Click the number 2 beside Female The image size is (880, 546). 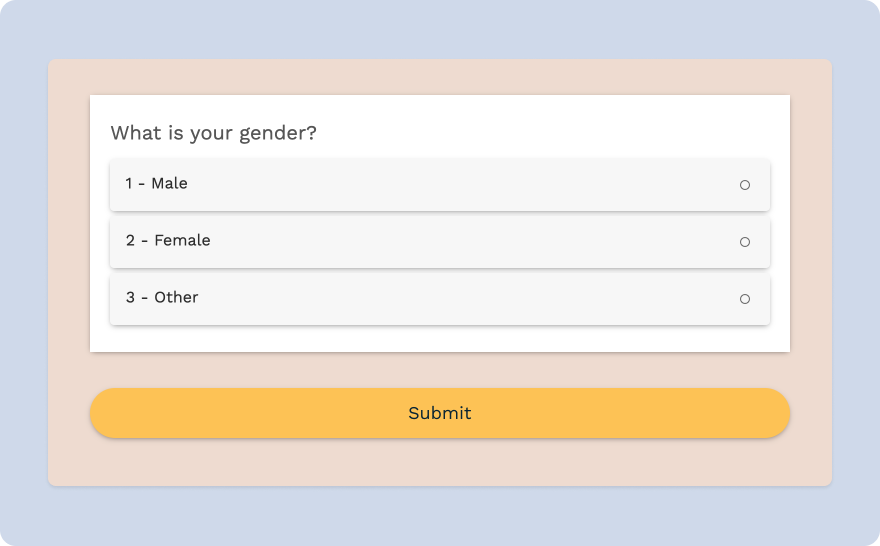(130, 240)
